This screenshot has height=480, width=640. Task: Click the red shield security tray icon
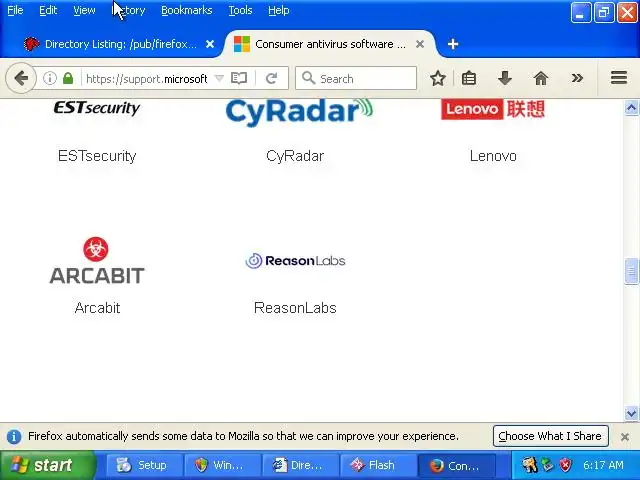(x=565, y=465)
